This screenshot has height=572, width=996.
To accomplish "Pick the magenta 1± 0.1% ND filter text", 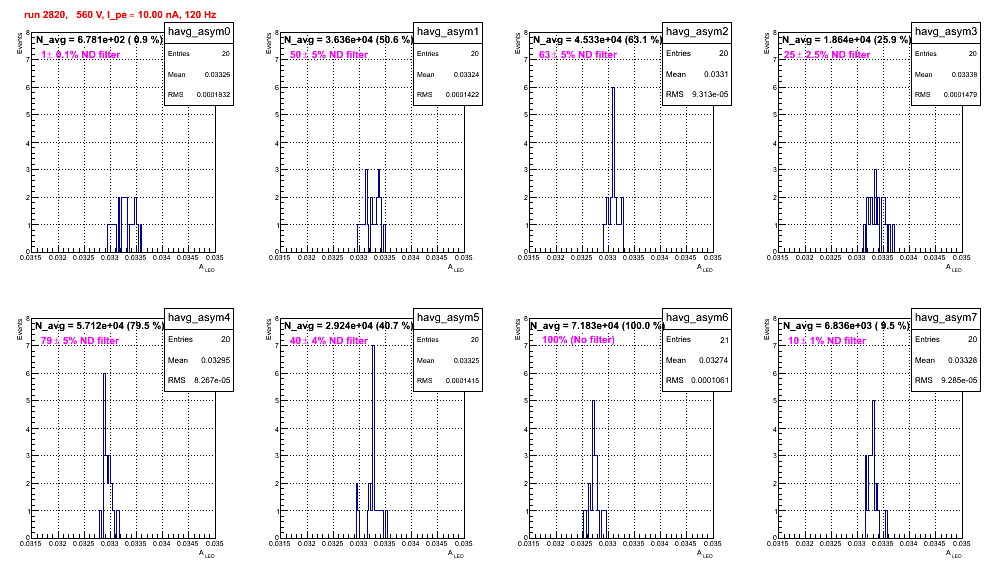I will [81, 55].
